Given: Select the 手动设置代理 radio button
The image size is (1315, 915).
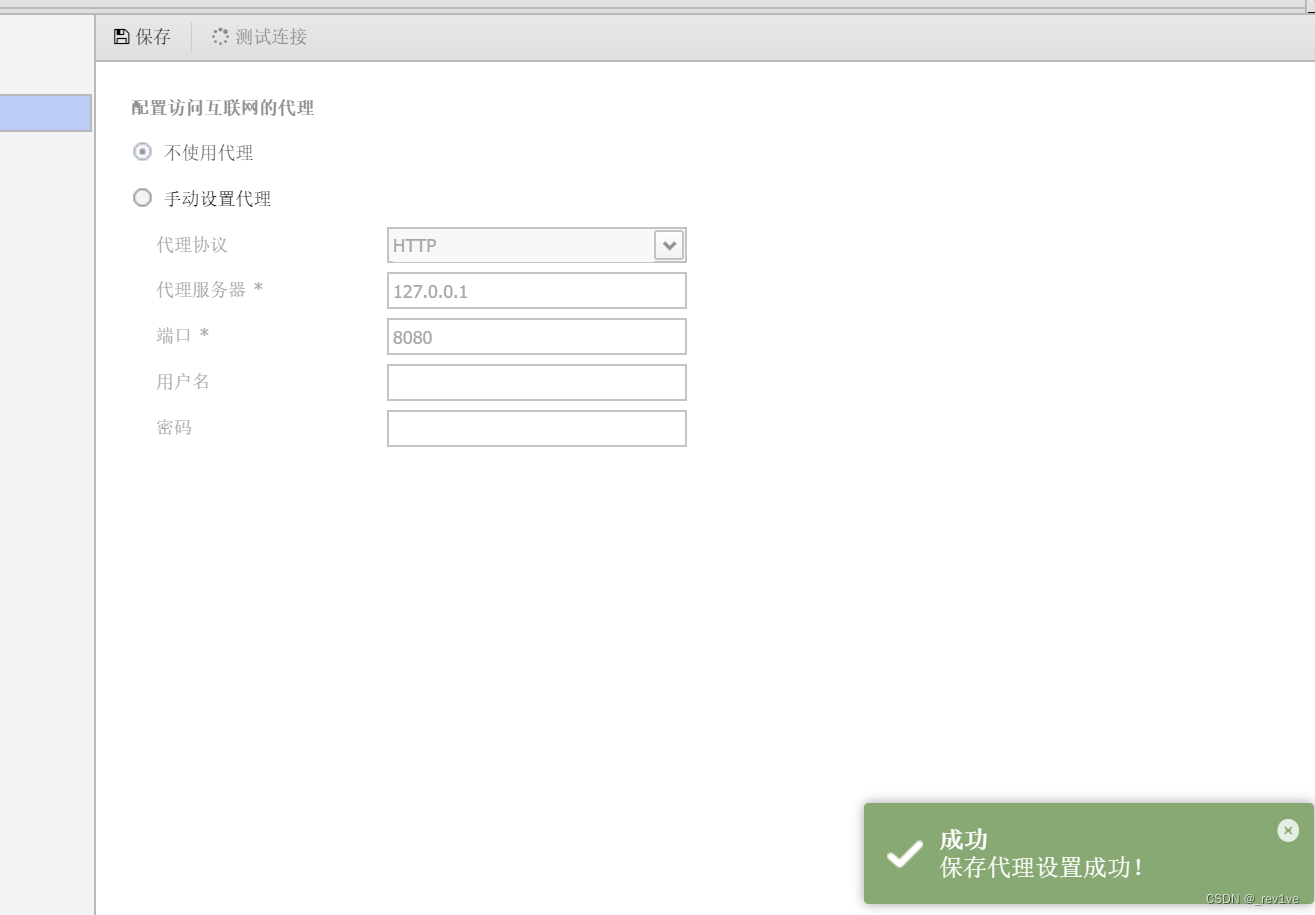Looking at the screenshot, I should coord(143,198).
